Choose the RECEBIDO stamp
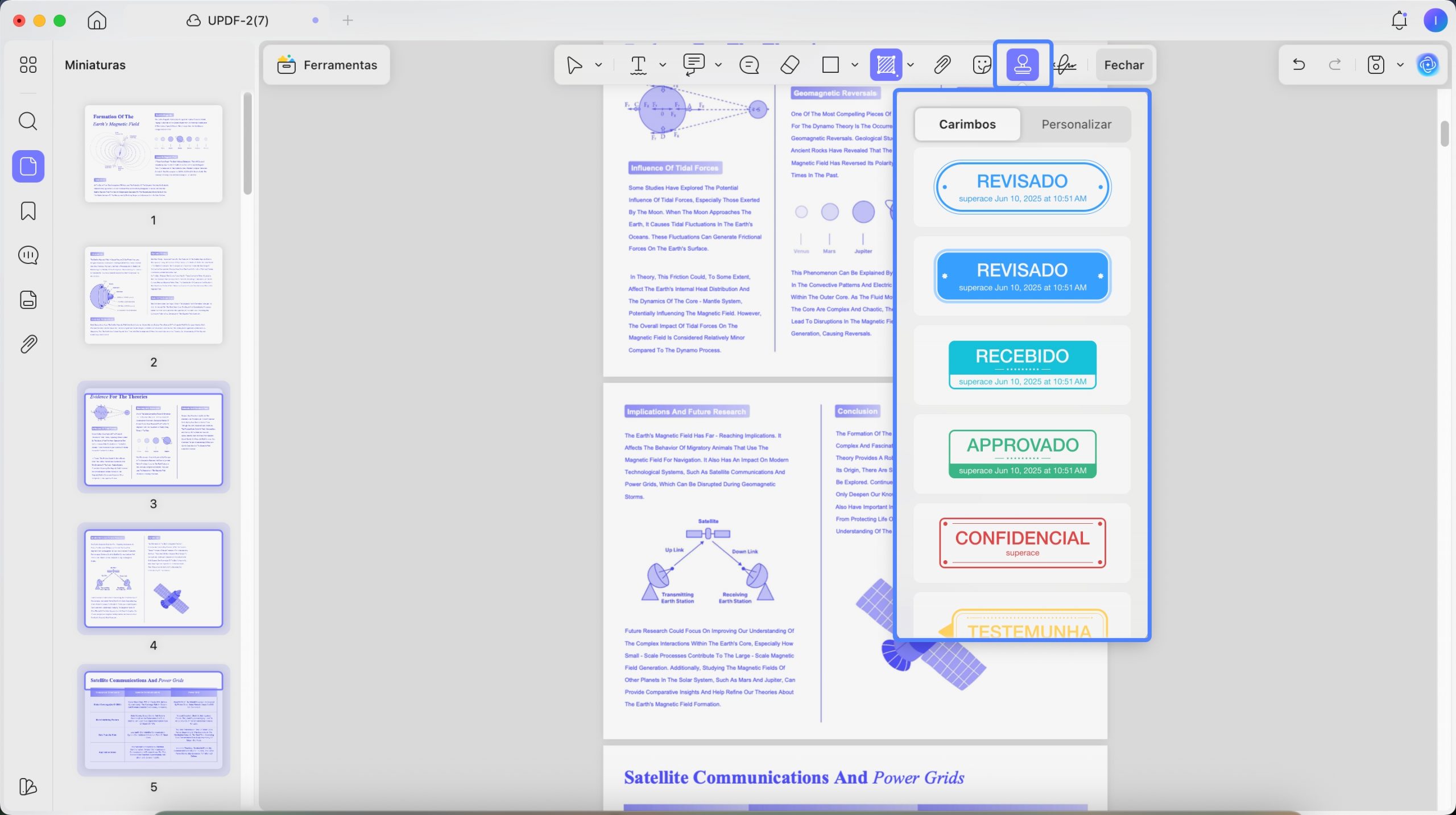Viewport: 1456px width, 815px height. [x=1022, y=365]
